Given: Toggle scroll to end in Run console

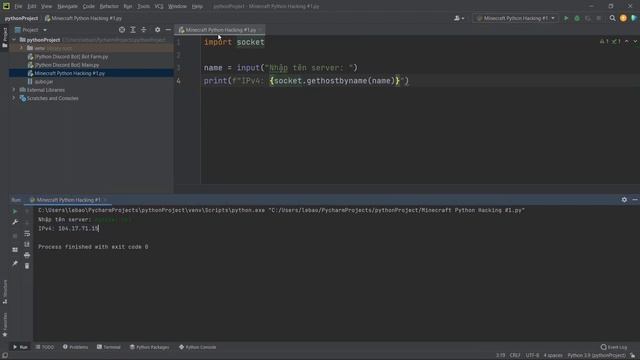Looking at the screenshot, I should 27,244.
